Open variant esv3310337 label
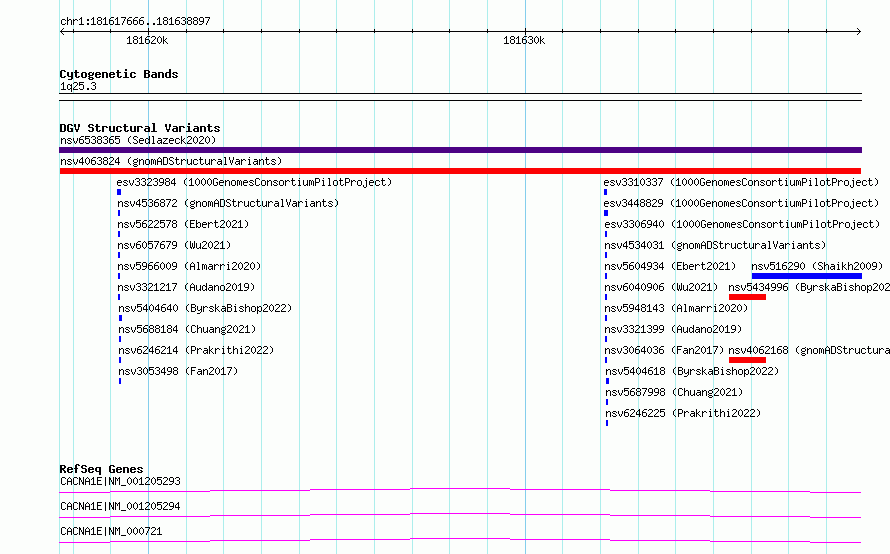 point(741,182)
